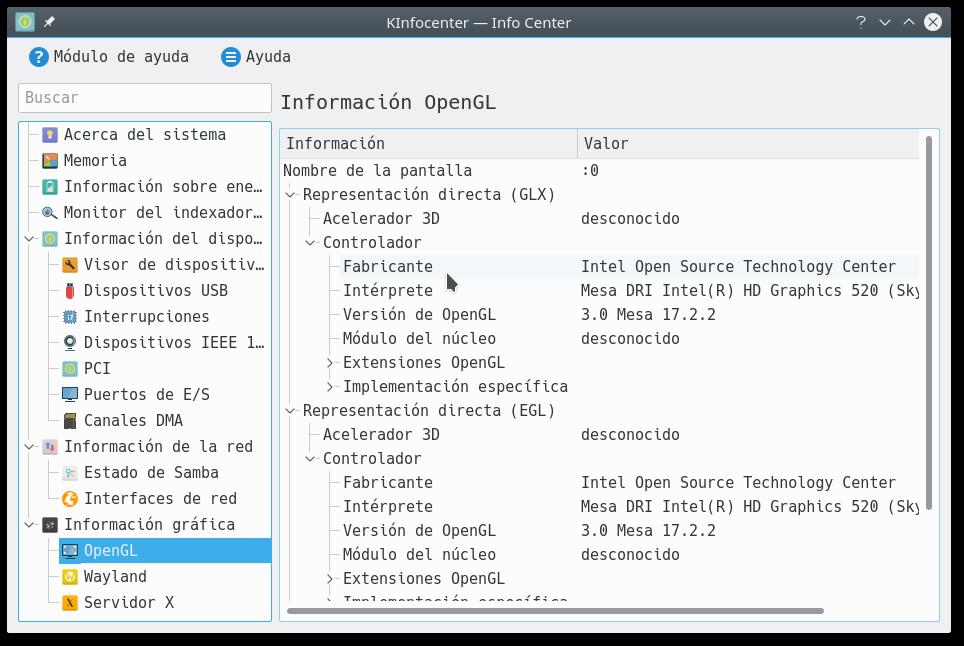The height and width of the screenshot is (646, 964).
Task: Select Wayland in the sidebar
Action: 165,577
